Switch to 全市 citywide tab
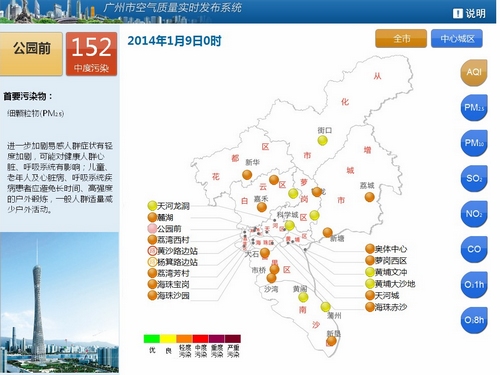This screenshot has height=375, width=500. click(x=401, y=39)
